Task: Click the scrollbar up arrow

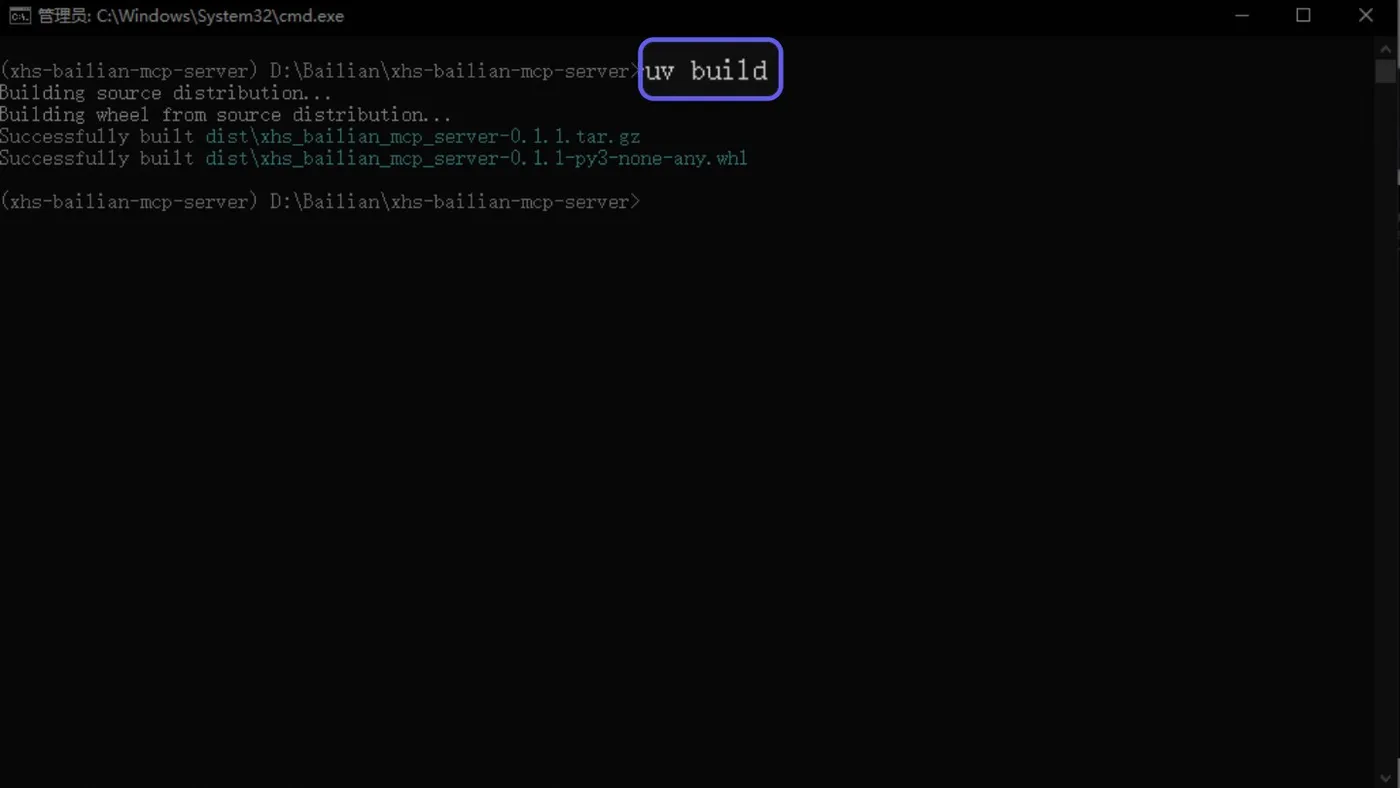Action: click(x=1385, y=48)
